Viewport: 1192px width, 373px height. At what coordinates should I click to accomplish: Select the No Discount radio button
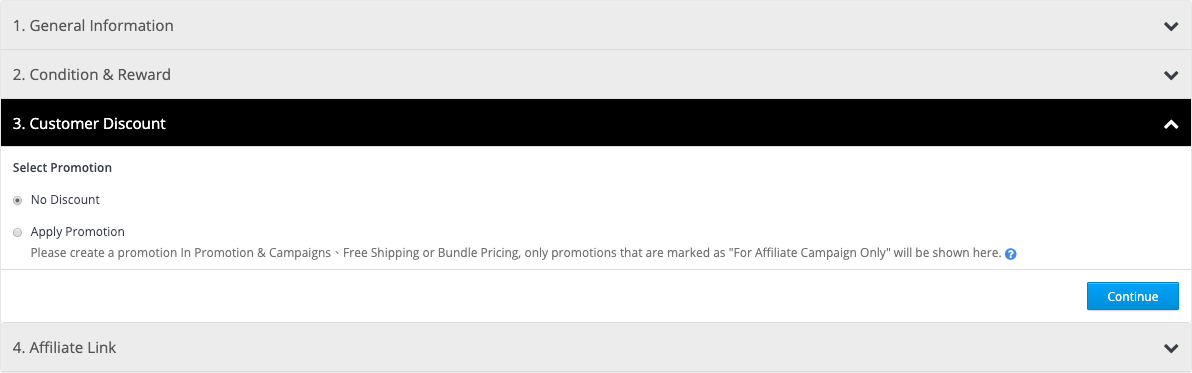(x=17, y=201)
